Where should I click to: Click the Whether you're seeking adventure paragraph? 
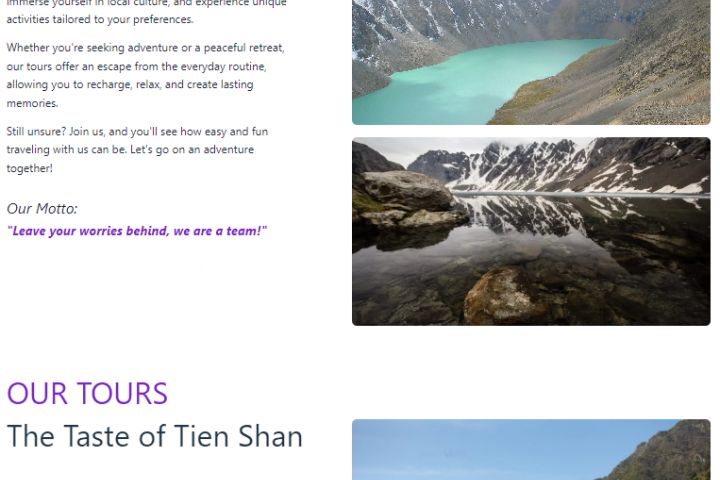coord(146,75)
